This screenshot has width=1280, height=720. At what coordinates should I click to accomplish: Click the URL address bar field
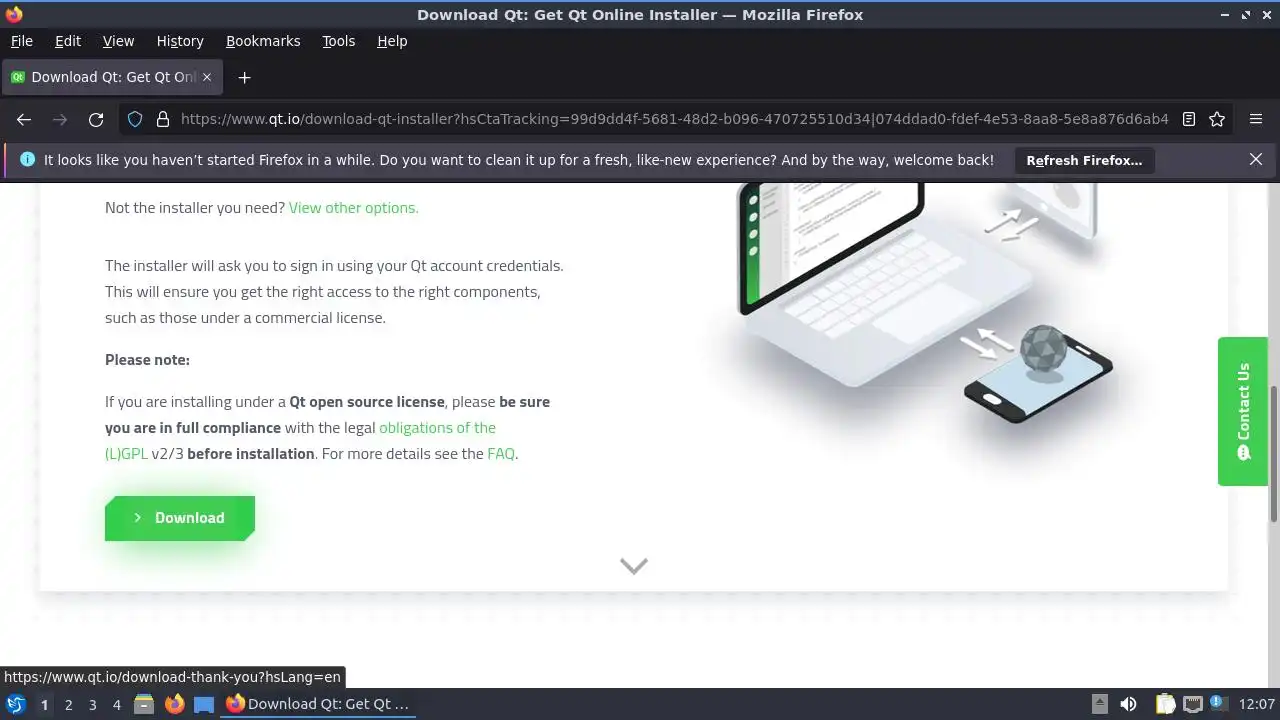[675, 119]
